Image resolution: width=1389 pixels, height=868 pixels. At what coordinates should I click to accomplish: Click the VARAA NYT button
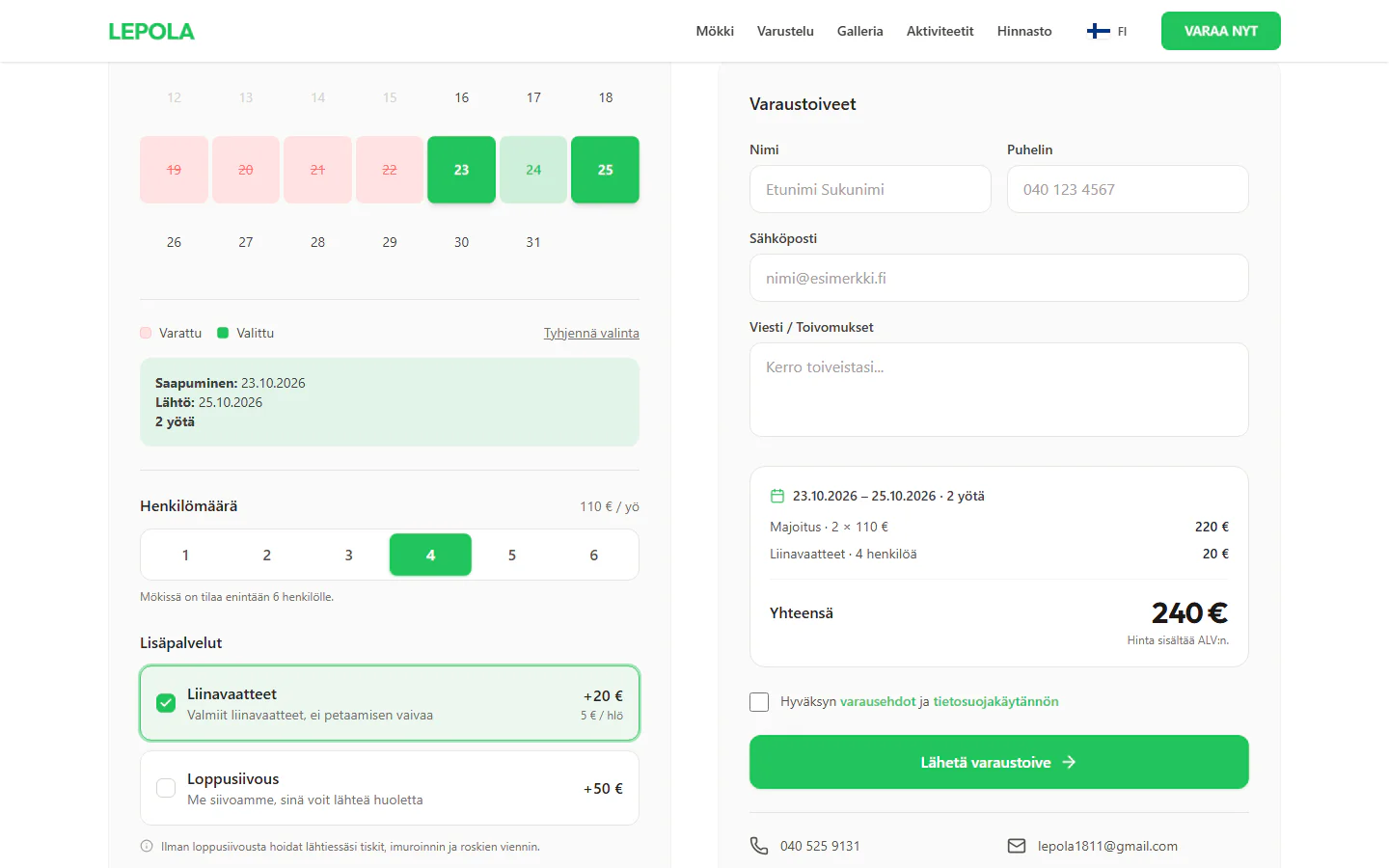[x=1221, y=31]
